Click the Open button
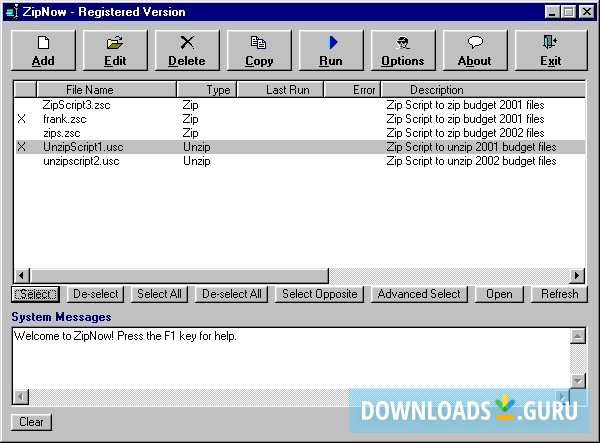This screenshot has width=600, height=443. click(499, 294)
